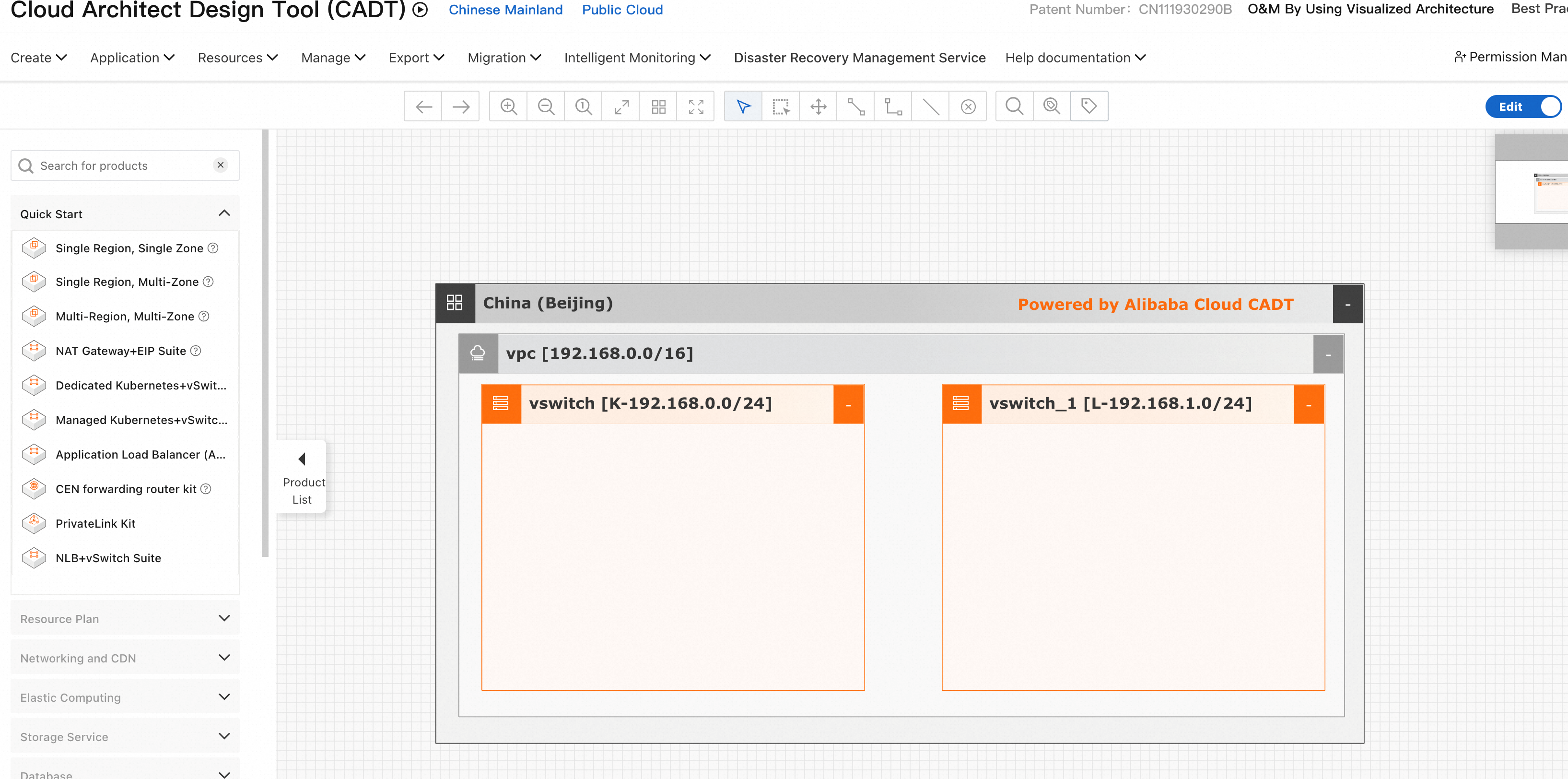Click the canvas minimap thumbnail
1568x779 pixels.
(1532, 192)
